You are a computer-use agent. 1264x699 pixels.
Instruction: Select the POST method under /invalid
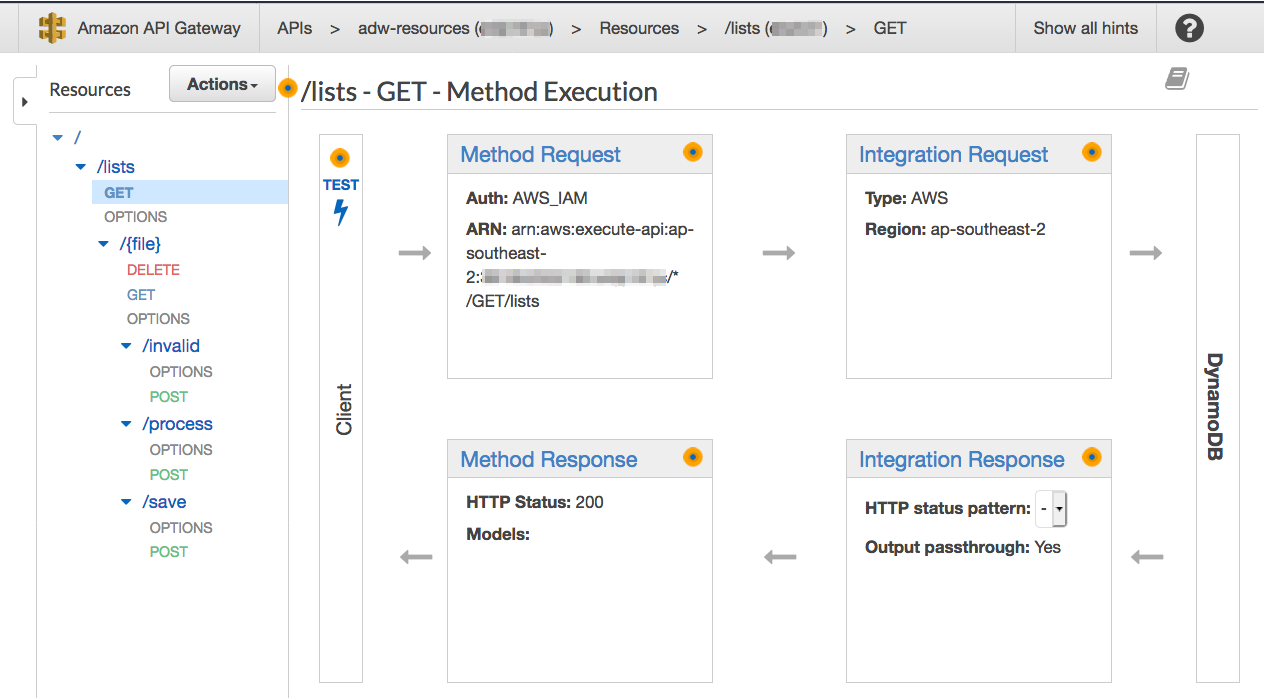(x=169, y=397)
